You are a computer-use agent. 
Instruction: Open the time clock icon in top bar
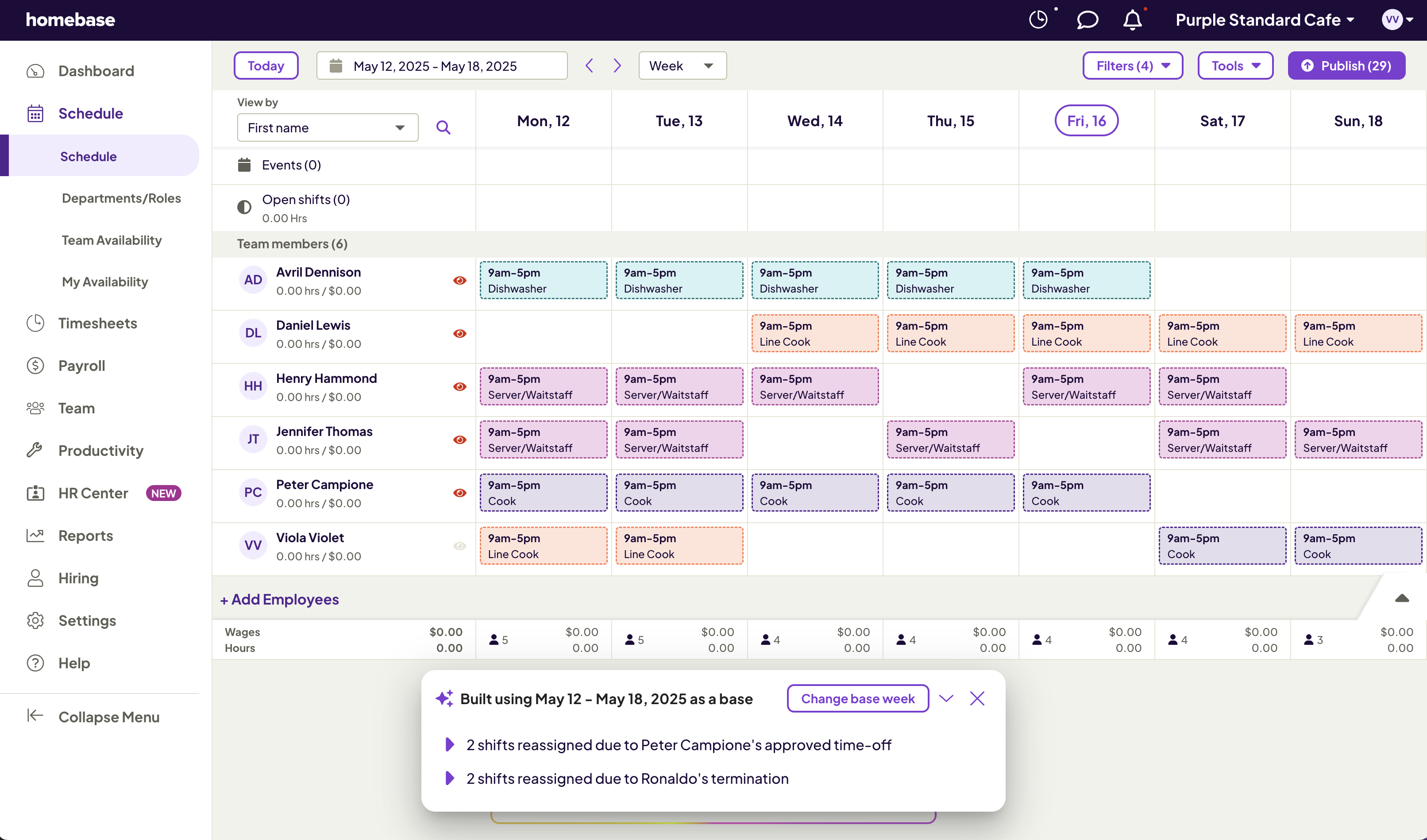1038,19
